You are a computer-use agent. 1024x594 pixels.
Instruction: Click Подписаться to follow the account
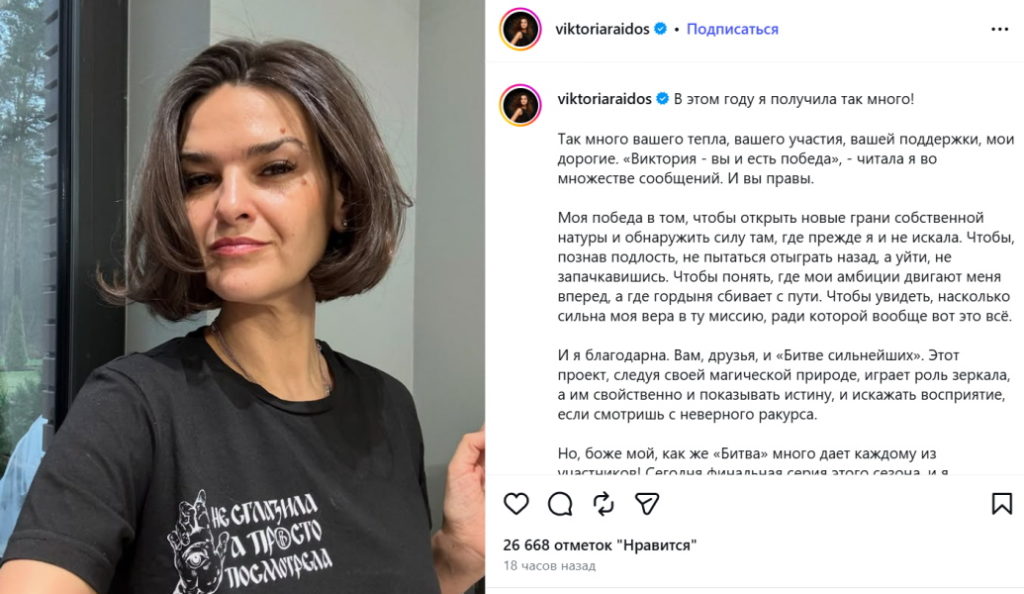(x=732, y=29)
